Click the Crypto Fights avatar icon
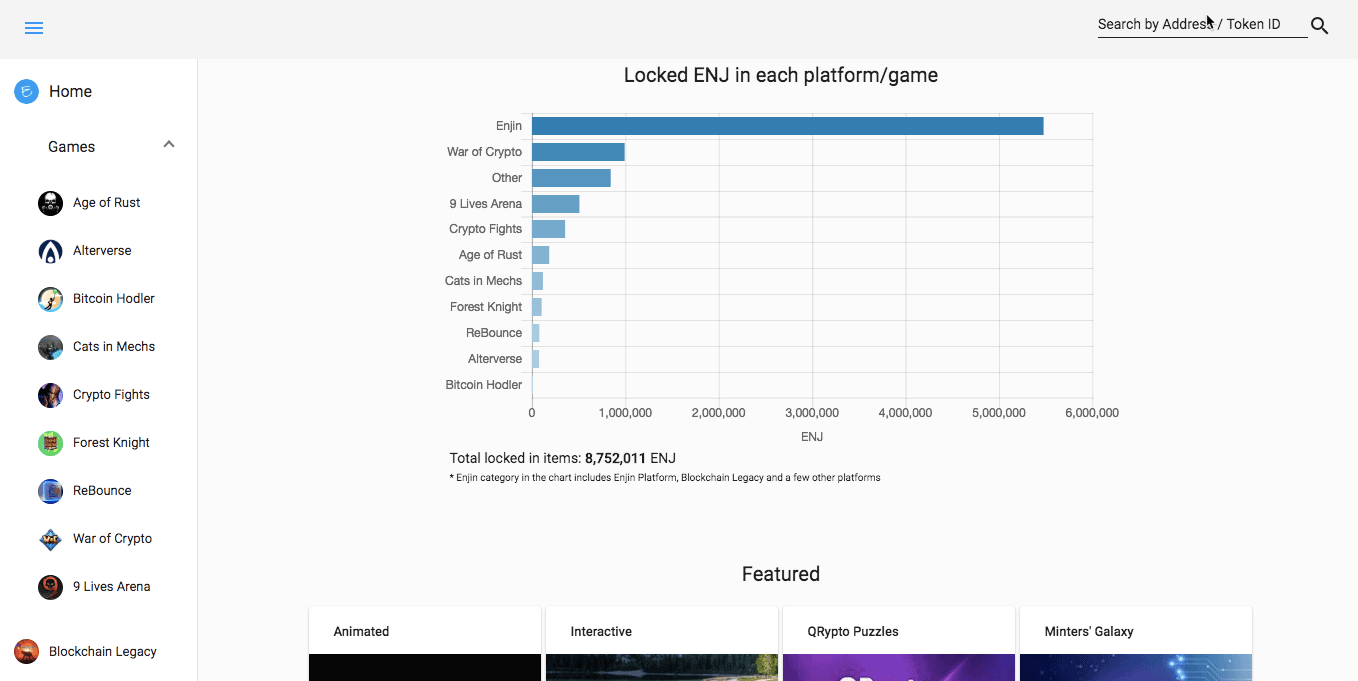Screen dimensions: 1358x681 pos(50,395)
